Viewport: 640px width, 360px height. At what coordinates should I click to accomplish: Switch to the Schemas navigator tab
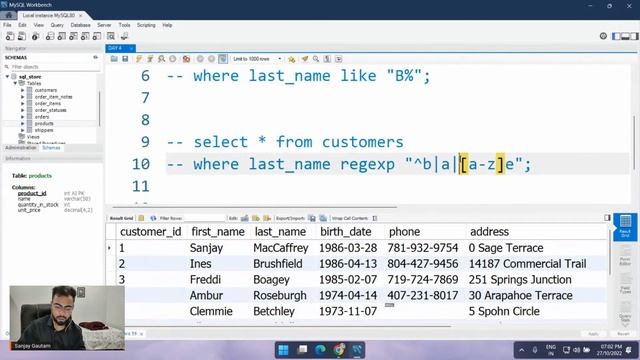51,148
